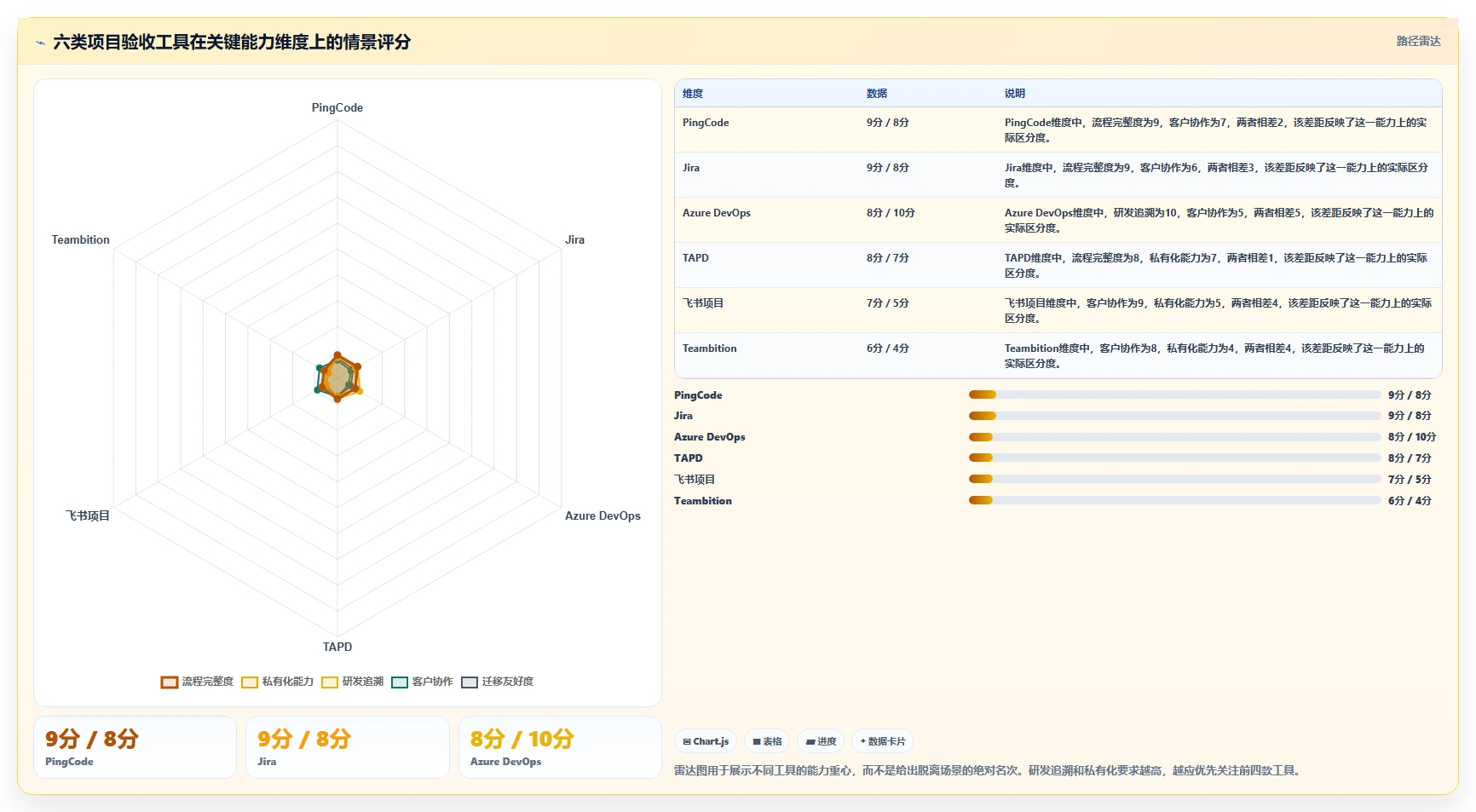Click the Teambition progress list label
Viewport: 1476px width, 812px height.
click(x=703, y=501)
